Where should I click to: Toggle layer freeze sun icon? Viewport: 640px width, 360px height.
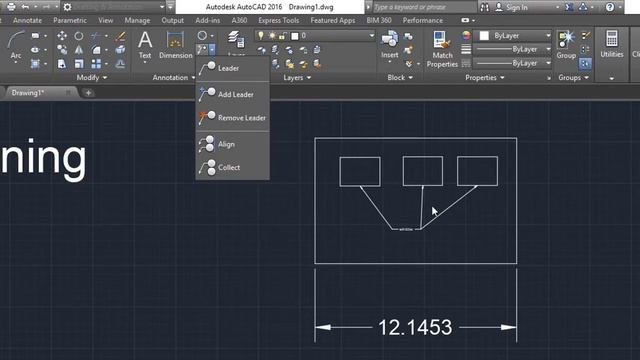[x=272, y=36]
